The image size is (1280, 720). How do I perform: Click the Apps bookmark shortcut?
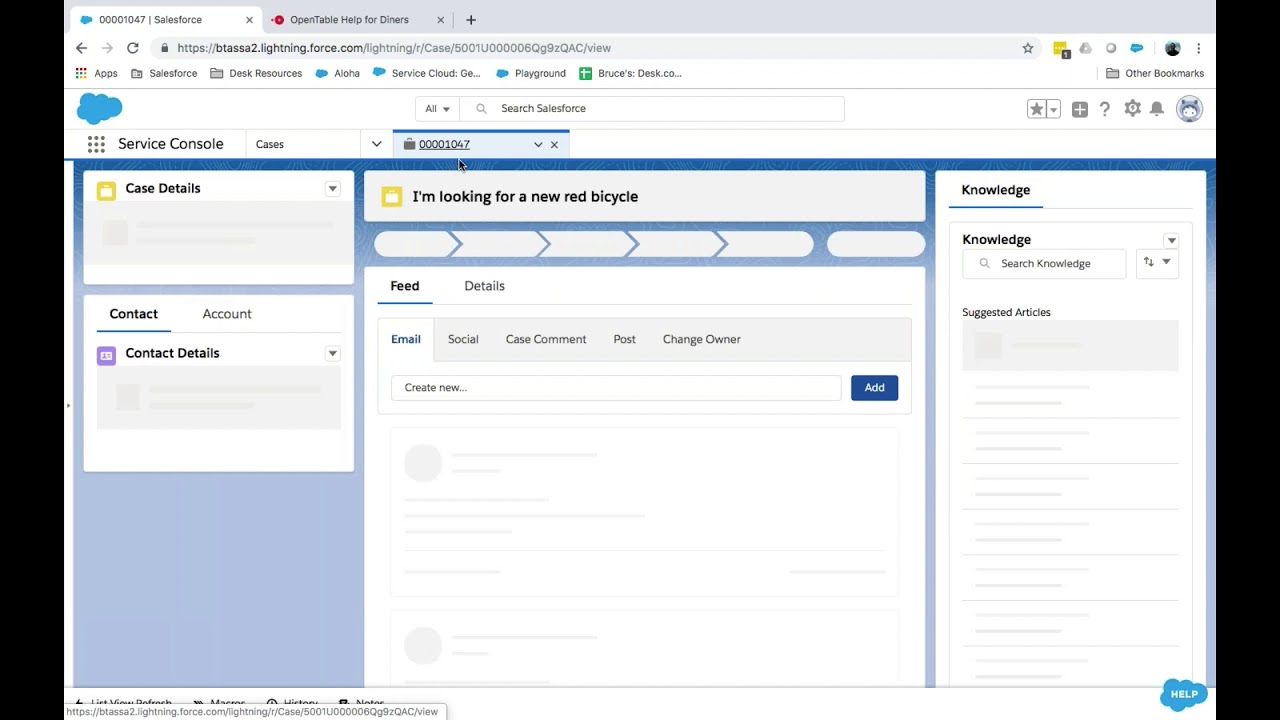96,73
